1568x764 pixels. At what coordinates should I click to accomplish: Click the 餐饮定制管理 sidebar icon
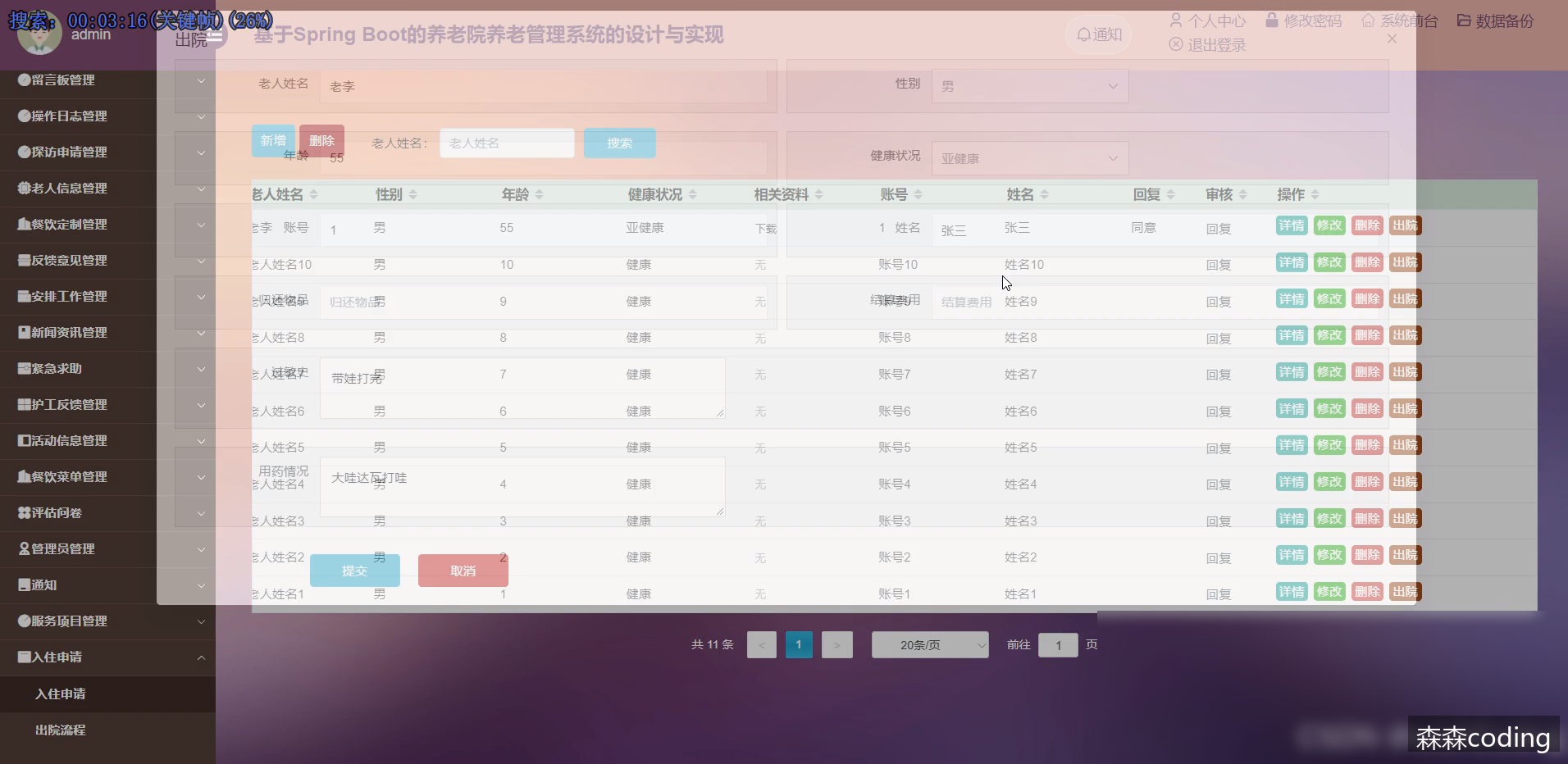click(x=25, y=225)
